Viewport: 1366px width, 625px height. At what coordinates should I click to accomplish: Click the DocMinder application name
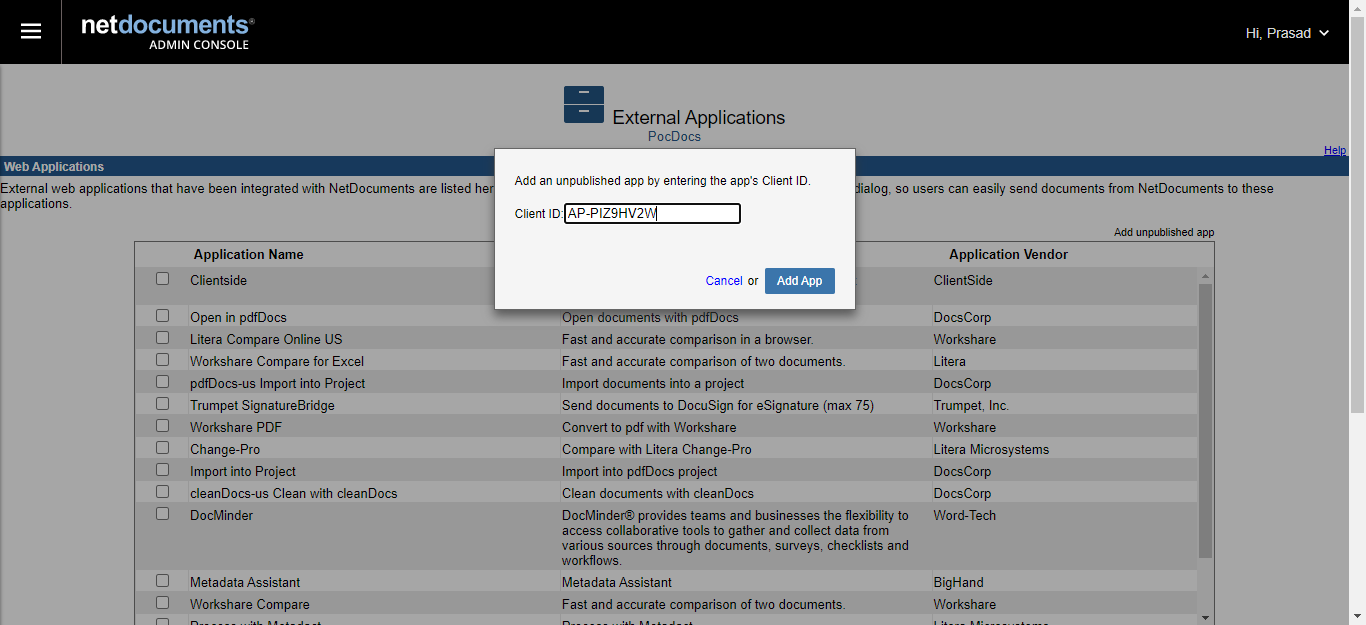click(x=221, y=515)
